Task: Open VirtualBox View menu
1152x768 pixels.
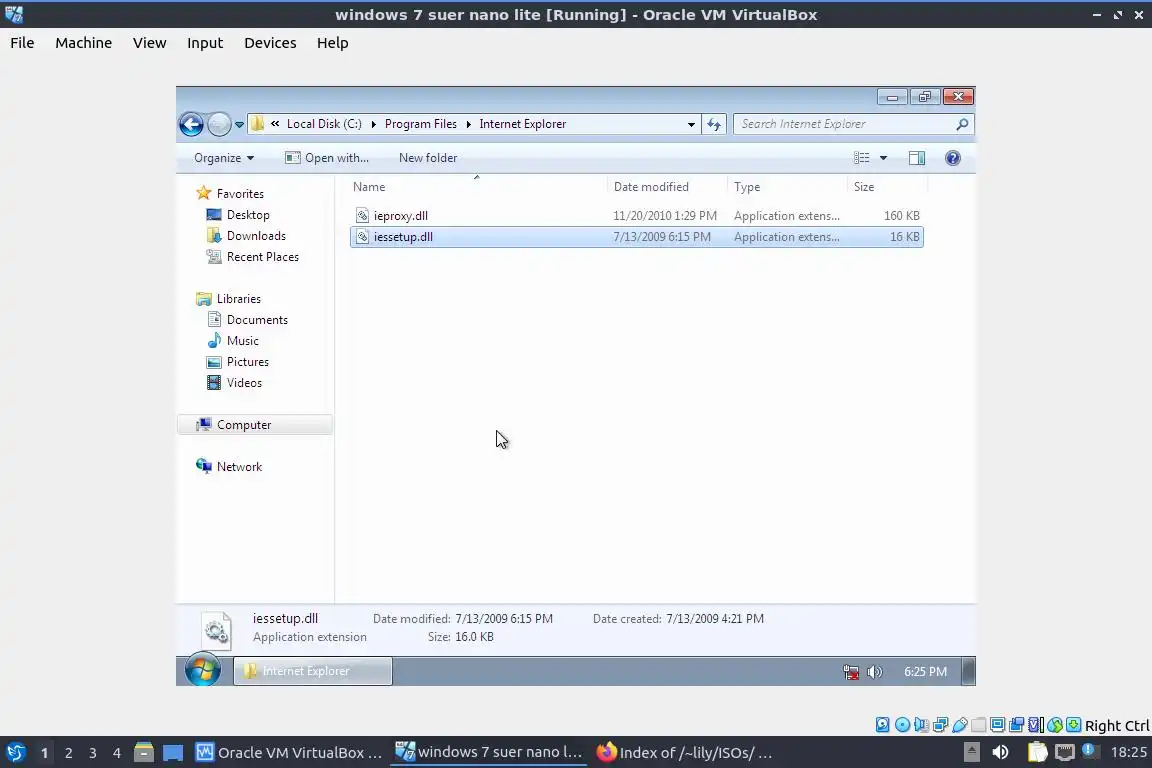Action: tap(149, 43)
